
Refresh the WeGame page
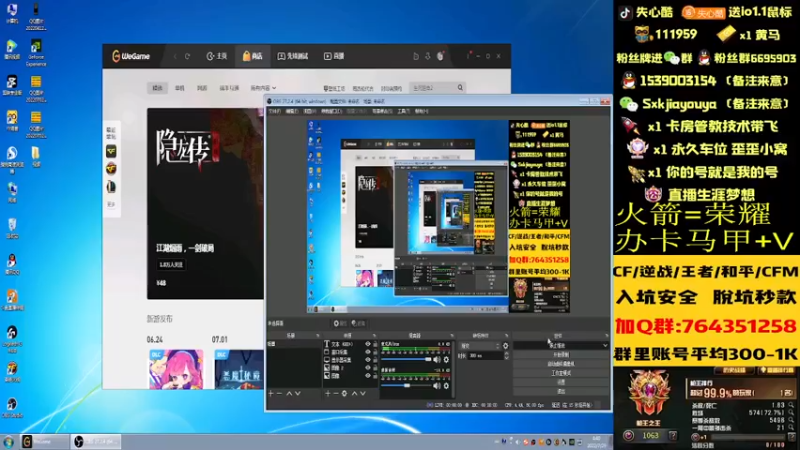pos(187,56)
